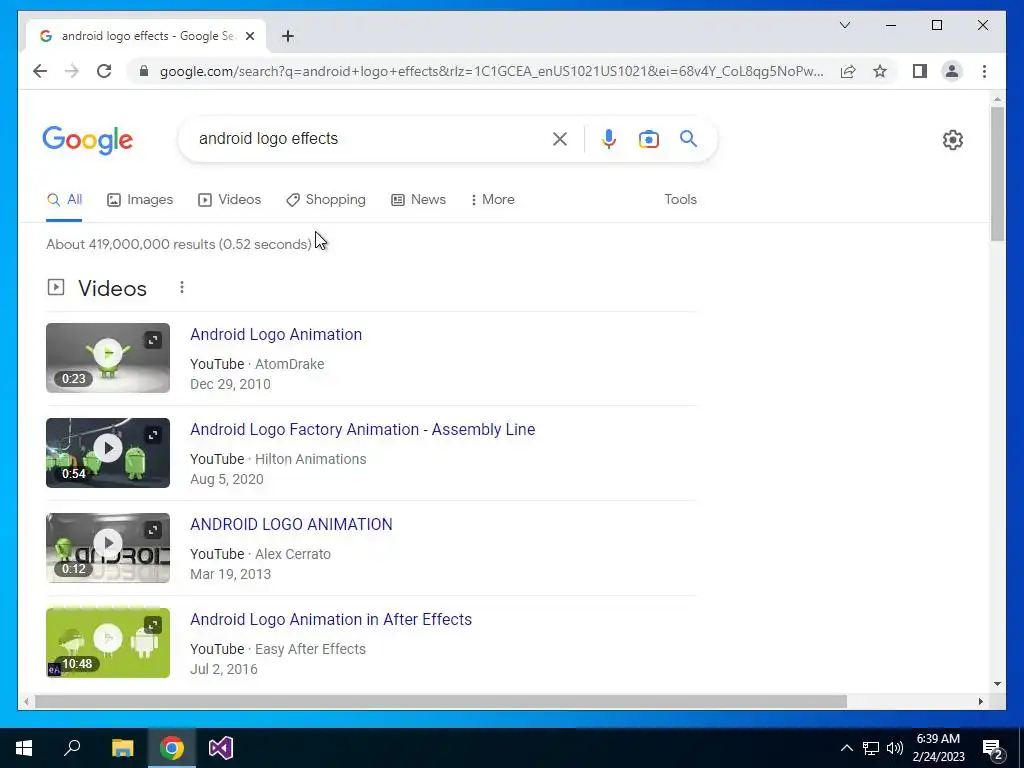This screenshot has height=768, width=1024.
Task: Open network status tray icon
Action: 871,748
